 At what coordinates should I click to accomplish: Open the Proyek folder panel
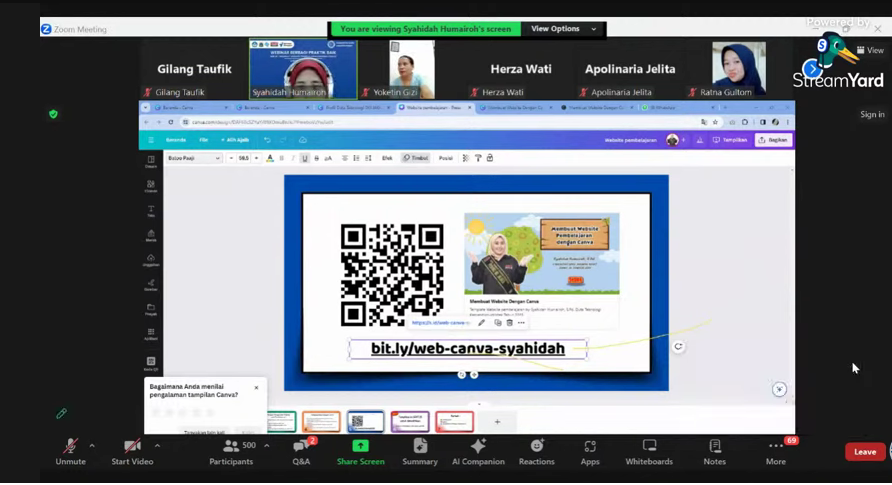(151, 309)
